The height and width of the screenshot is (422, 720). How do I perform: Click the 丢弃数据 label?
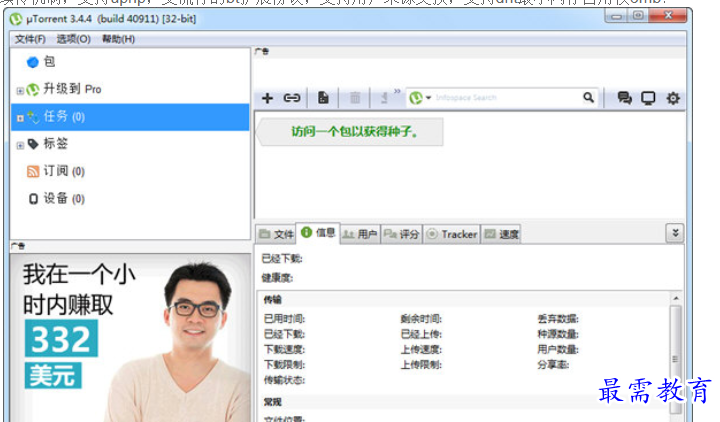pyautogui.click(x=558, y=319)
